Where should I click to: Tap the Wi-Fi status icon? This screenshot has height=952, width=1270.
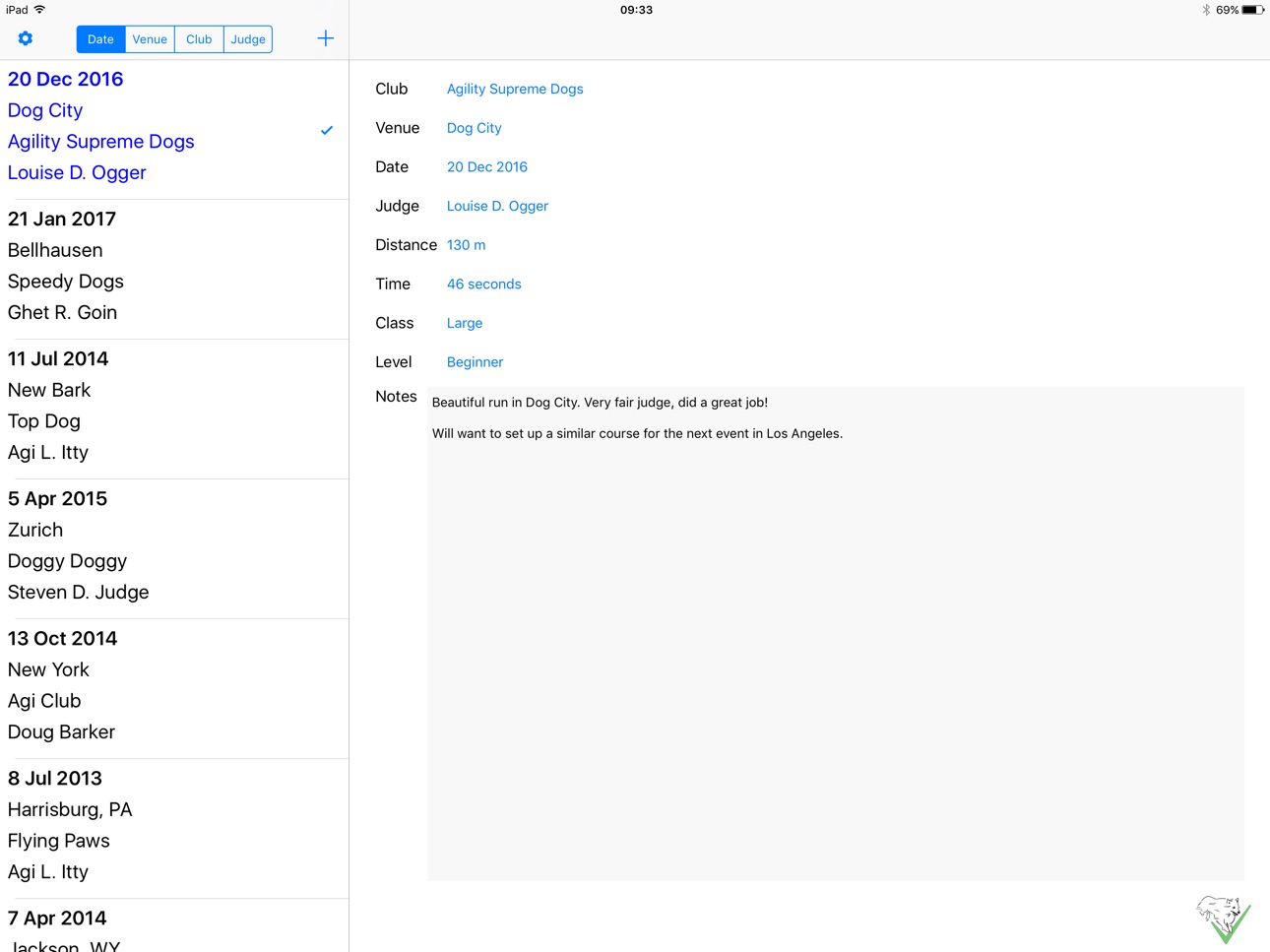[39, 10]
